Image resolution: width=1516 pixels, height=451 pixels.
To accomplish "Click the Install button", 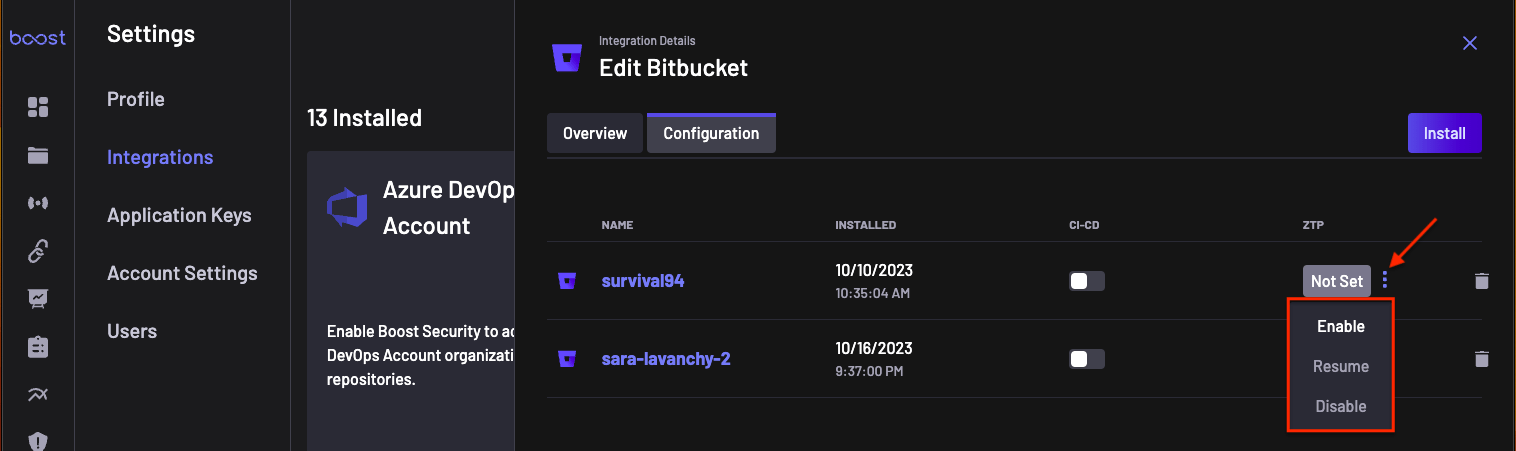I will pos(1444,133).
